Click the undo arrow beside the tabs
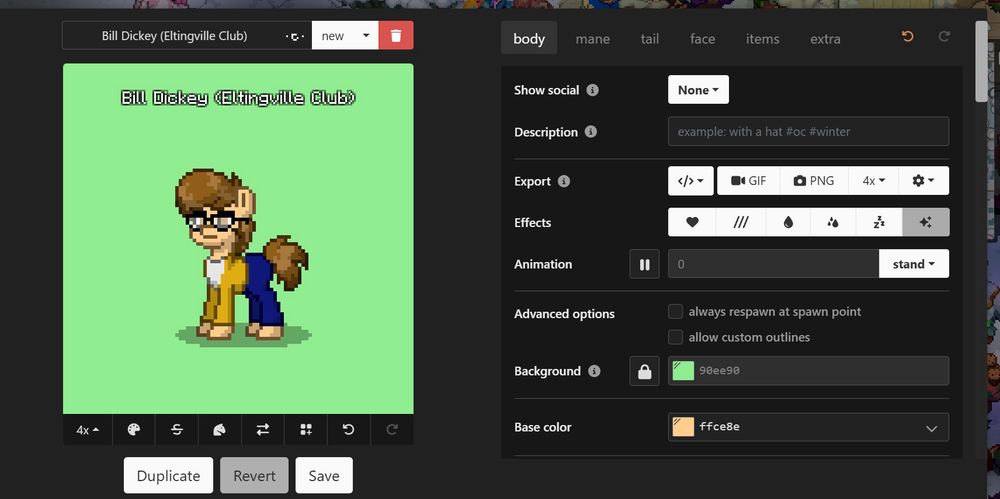The image size is (1000, 499). pyautogui.click(x=907, y=37)
